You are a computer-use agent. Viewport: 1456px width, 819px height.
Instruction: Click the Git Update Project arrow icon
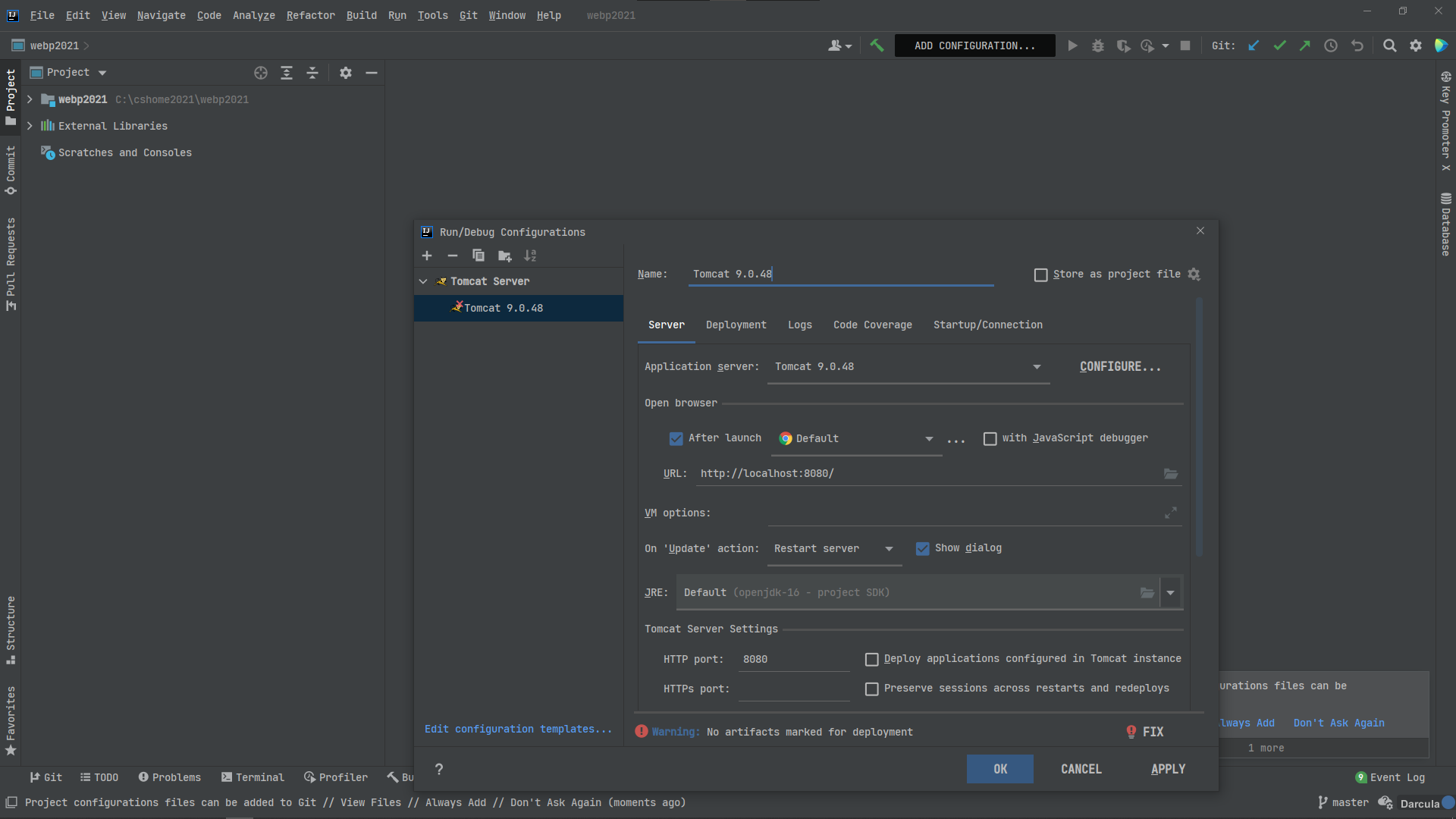pyautogui.click(x=1254, y=45)
